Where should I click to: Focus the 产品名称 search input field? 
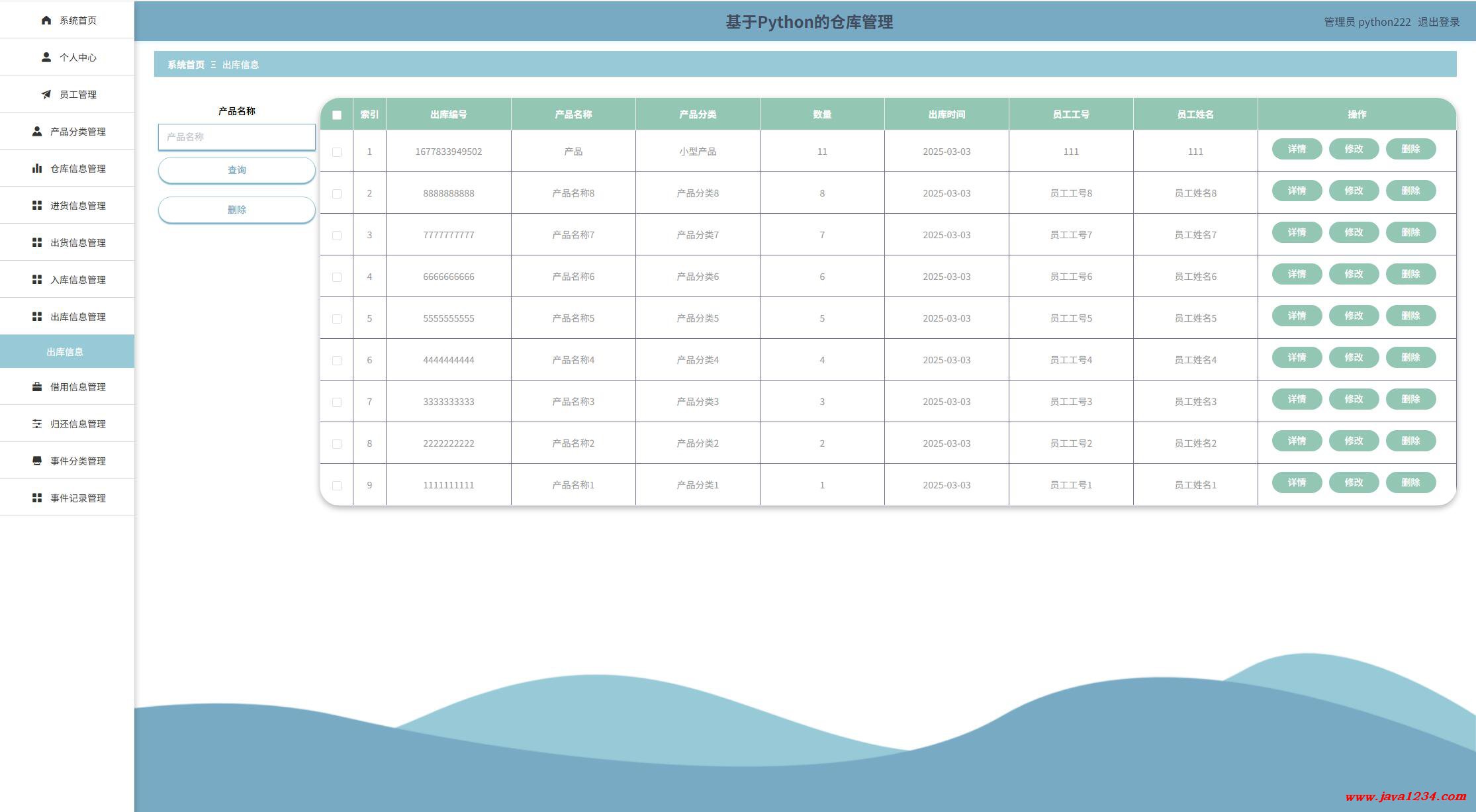coord(236,137)
